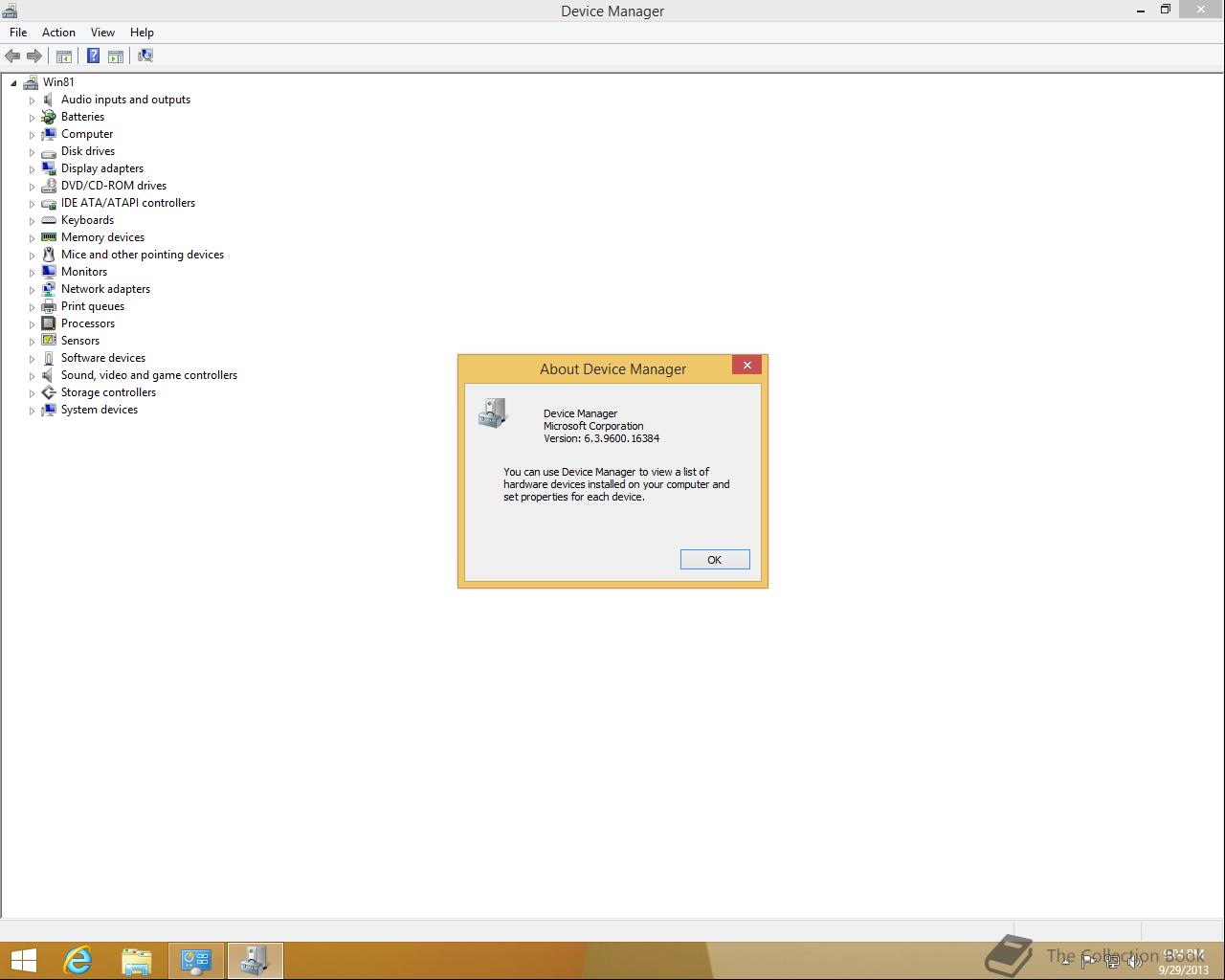Select the Storage controllers label
Image resolution: width=1225 pixels, height=980 pixels.
pyautogui.click(x=108, y=392)
